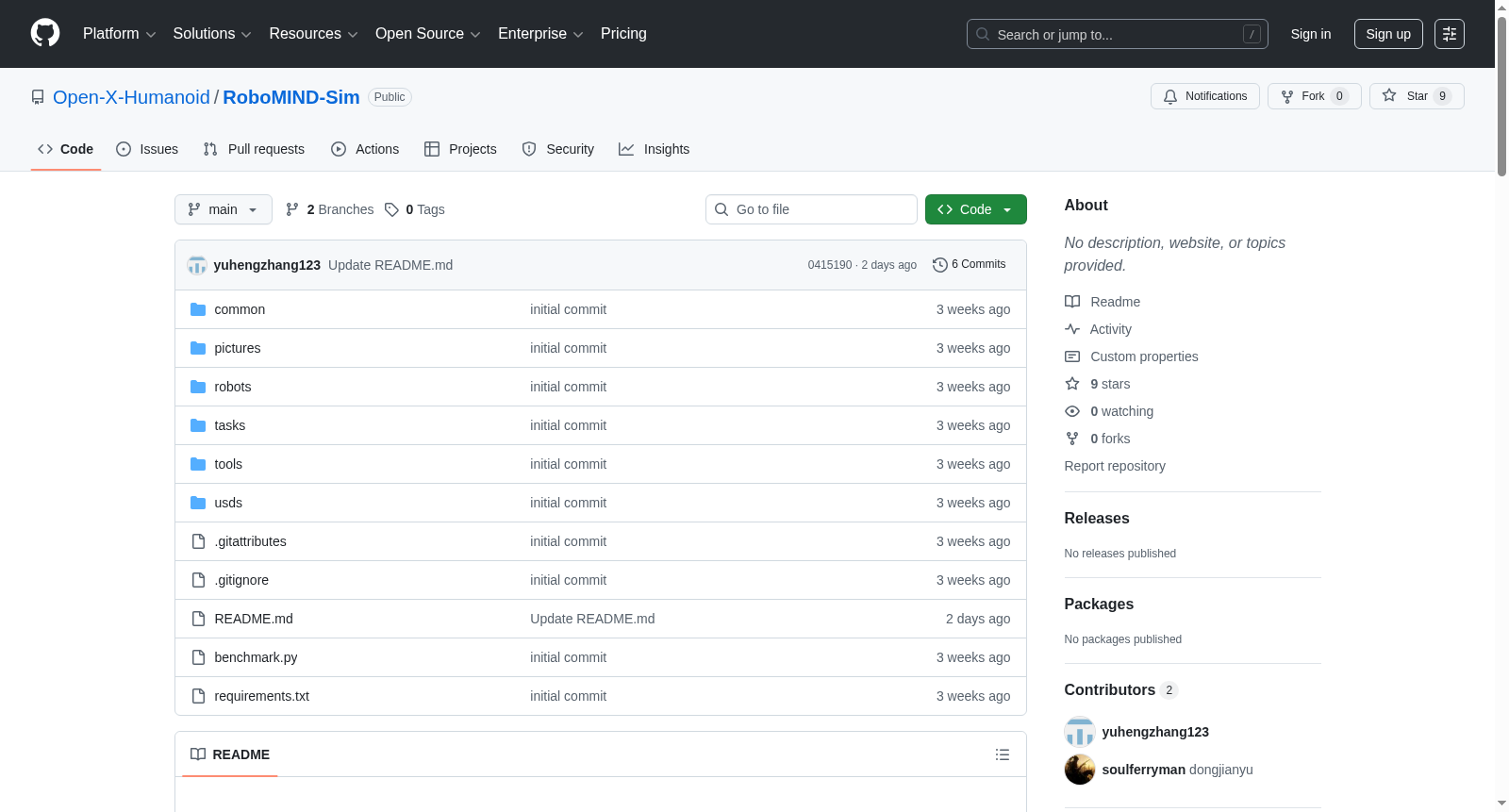Switch to the Security tab

558,149
